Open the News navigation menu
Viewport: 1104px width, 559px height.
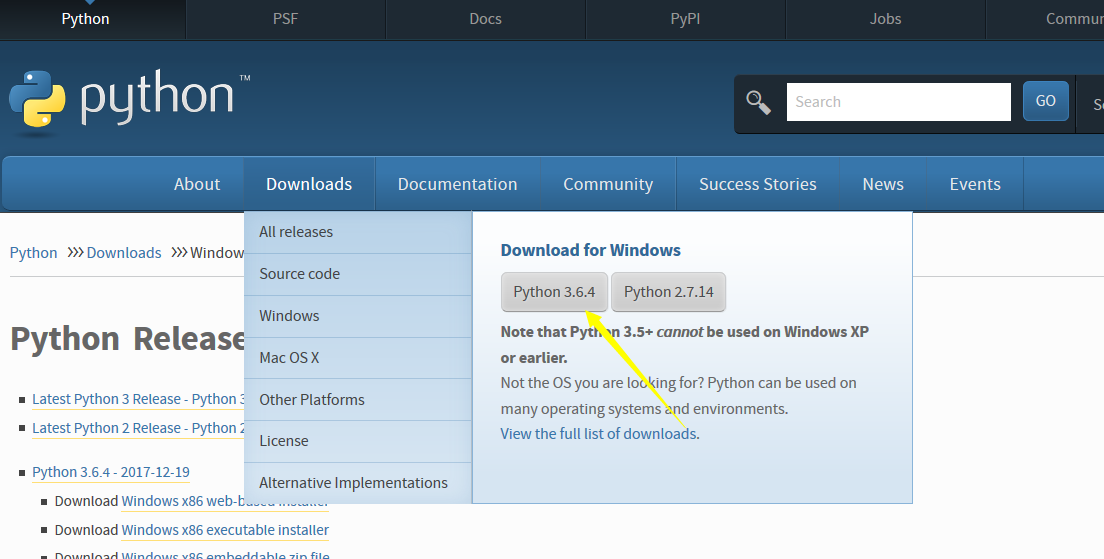pos(883,184)
